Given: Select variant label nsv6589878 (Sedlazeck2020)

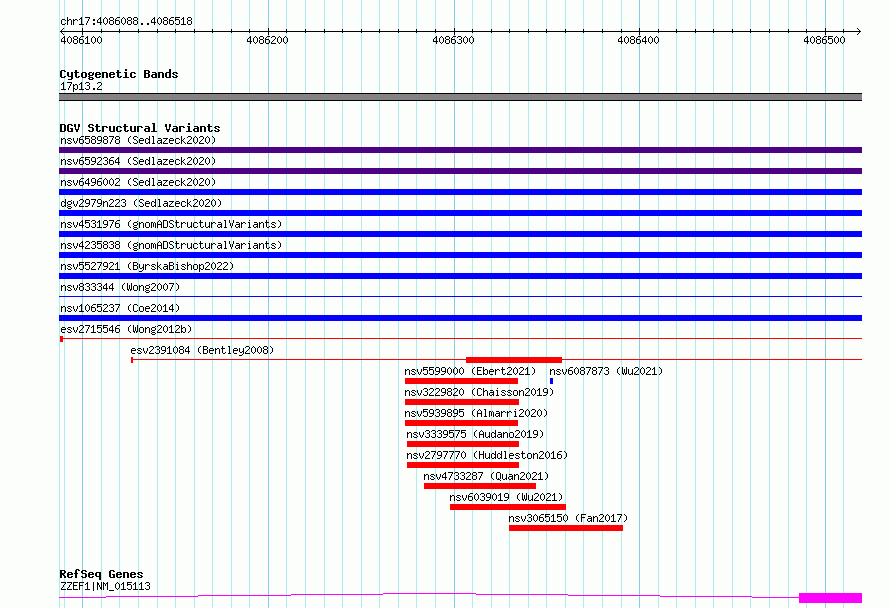Looking at the screenshot, I should click(138, 140).
